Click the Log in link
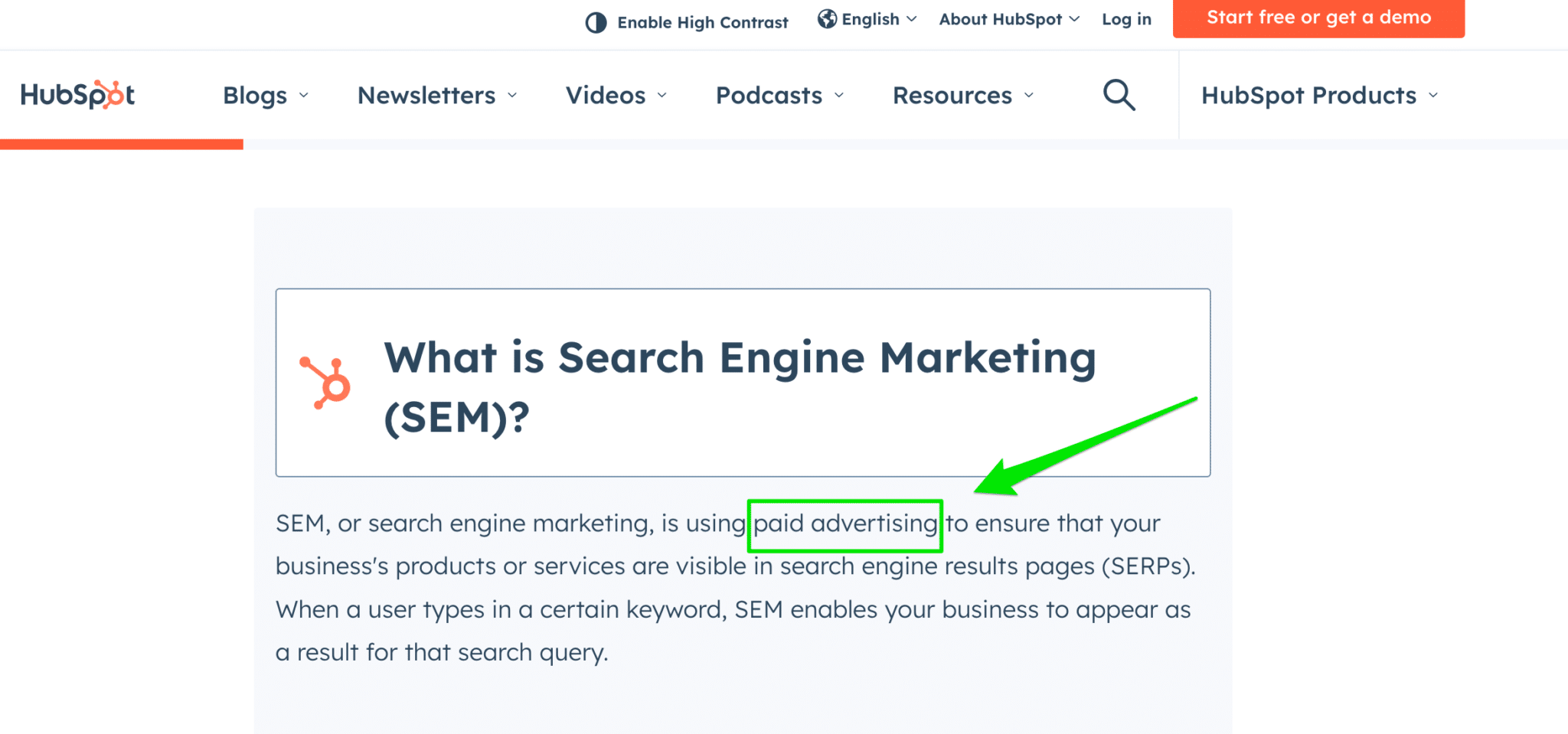Image resolution: width=1568 pixels, height=734 pixels. click(x=1125, y=18)
